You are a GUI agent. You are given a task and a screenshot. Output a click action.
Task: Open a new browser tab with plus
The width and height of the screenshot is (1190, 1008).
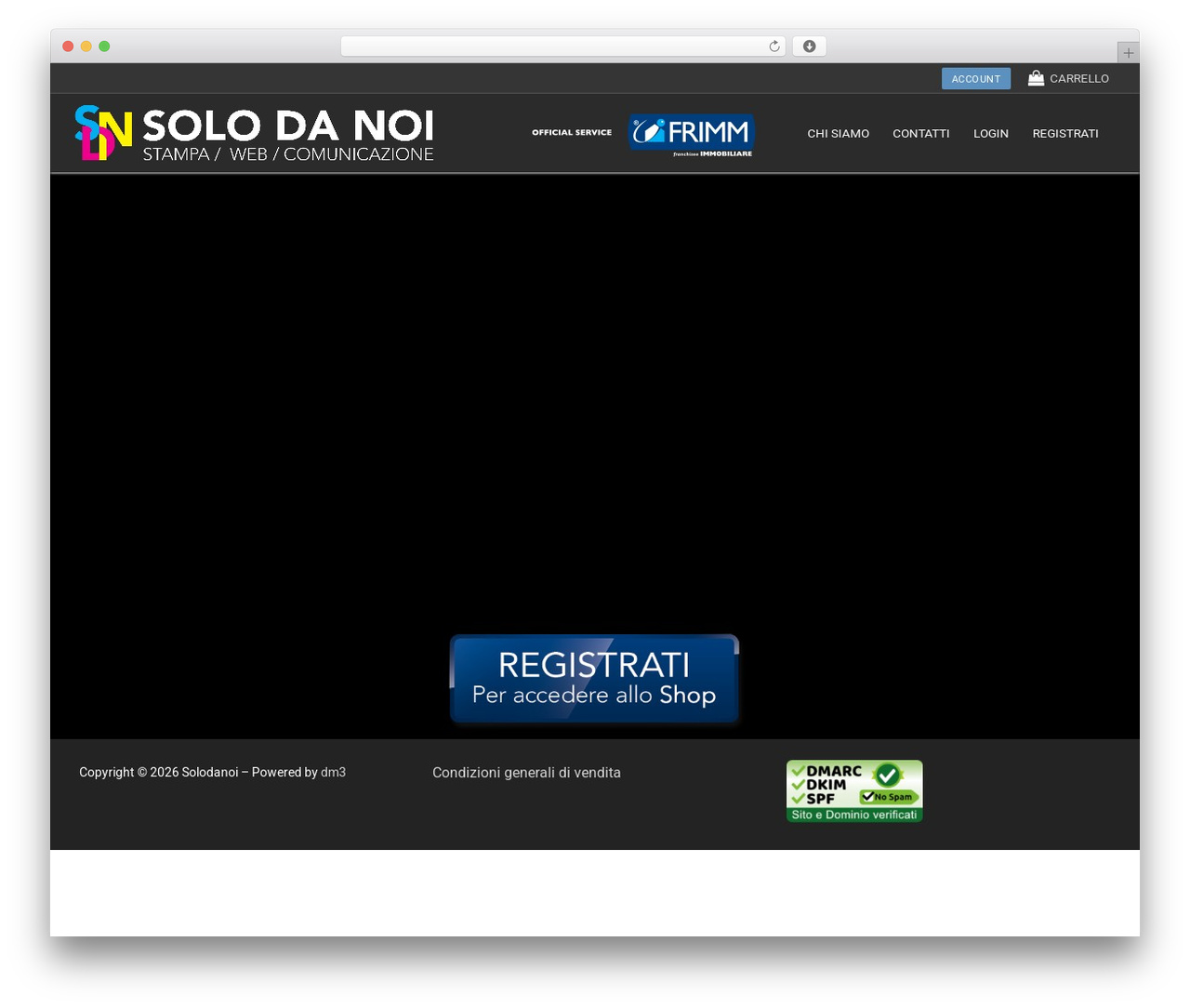click(x=1128, y=53)
